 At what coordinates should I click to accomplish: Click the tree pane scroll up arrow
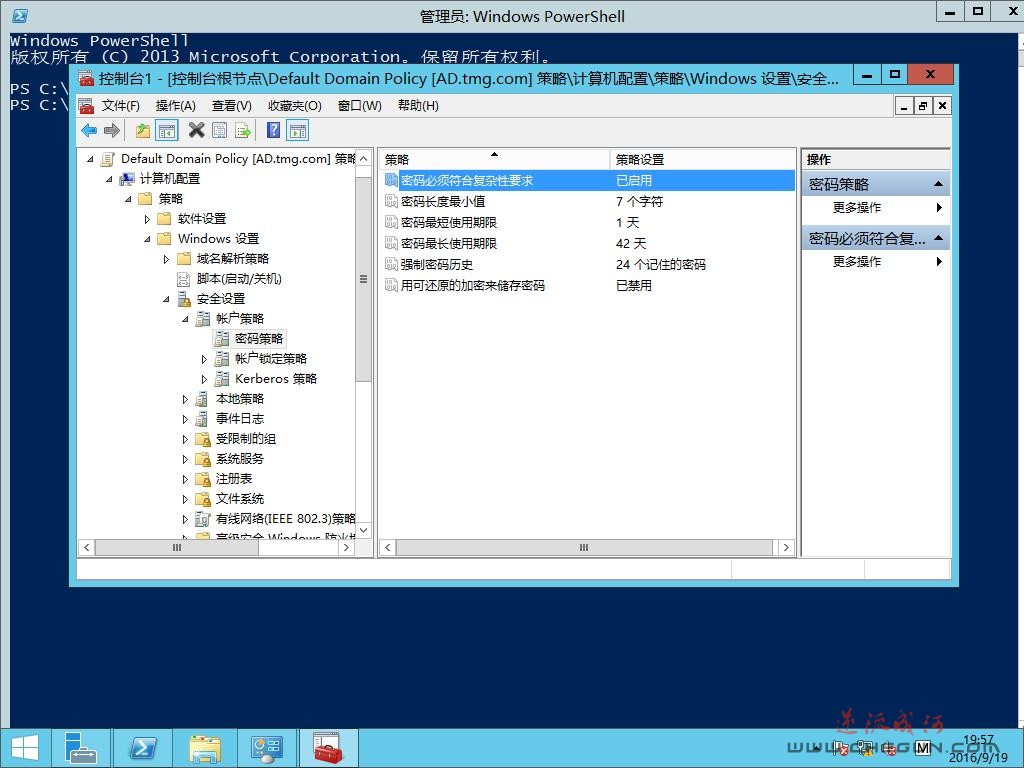pos(364,159)
